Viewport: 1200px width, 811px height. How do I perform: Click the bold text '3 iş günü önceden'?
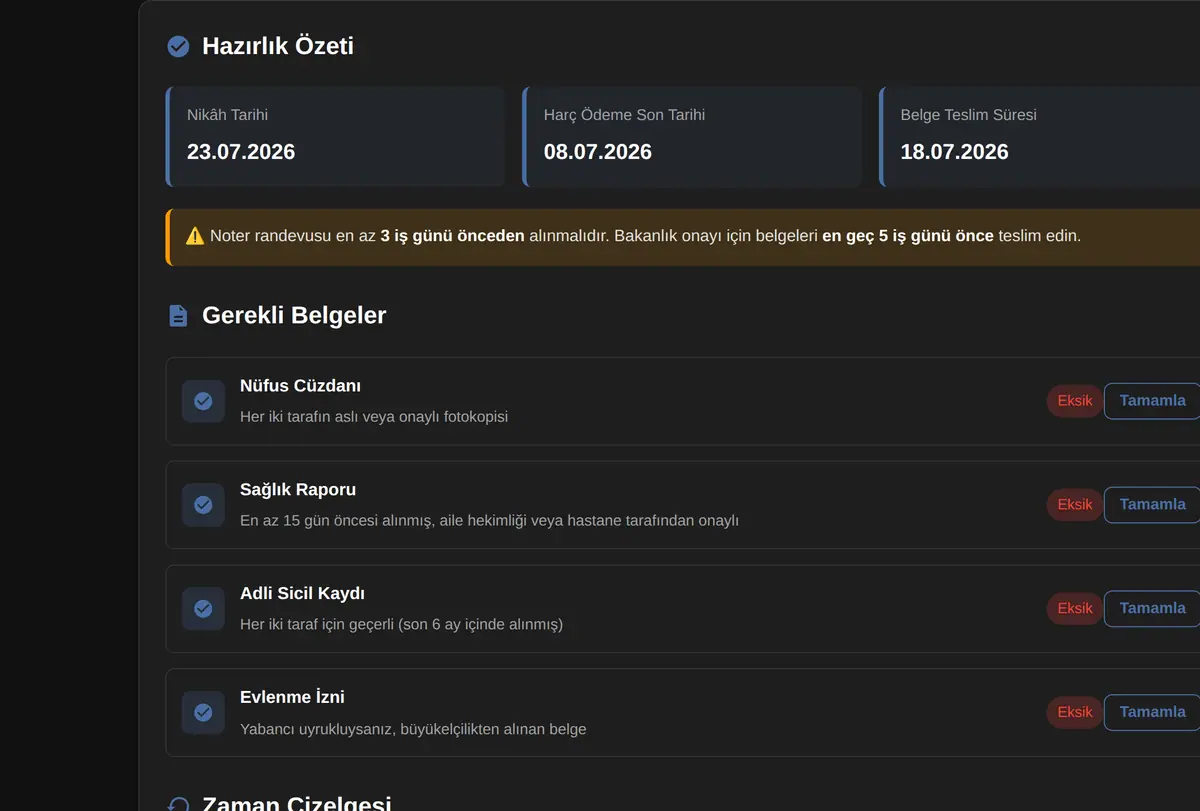coord(452,237)
